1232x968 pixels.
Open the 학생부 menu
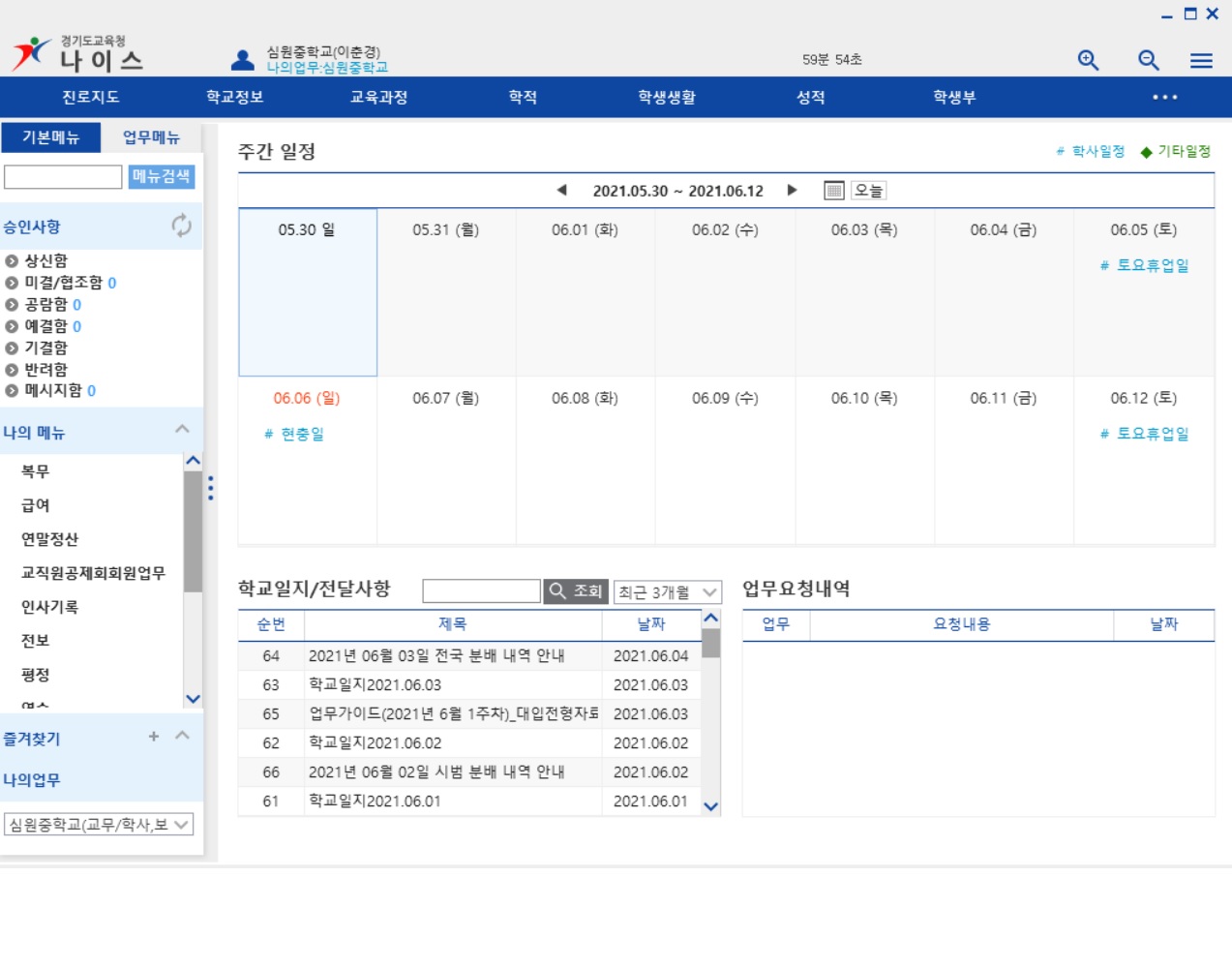click(954, 97)
